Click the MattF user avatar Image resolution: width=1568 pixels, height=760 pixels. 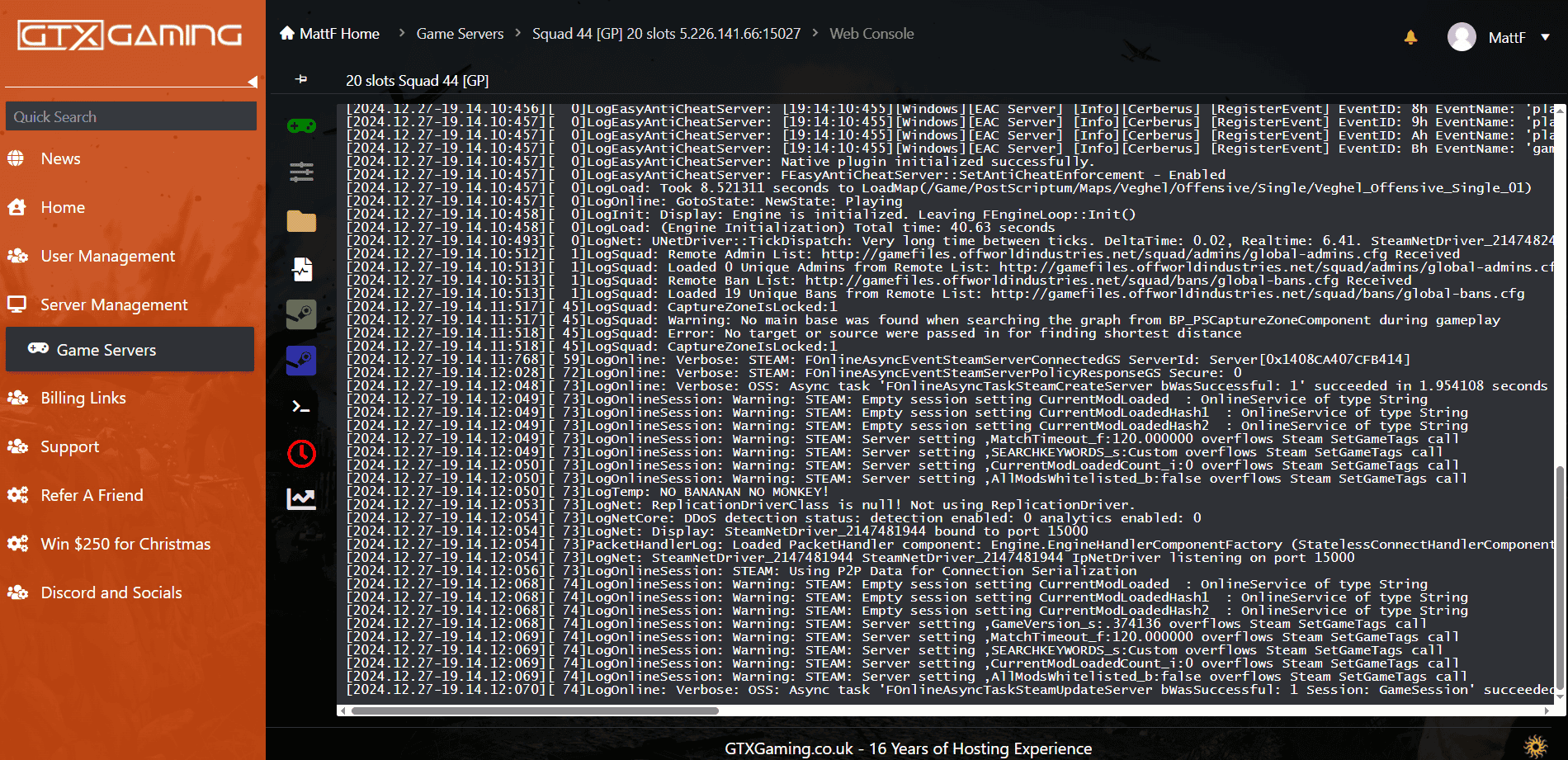[1462, 37]
